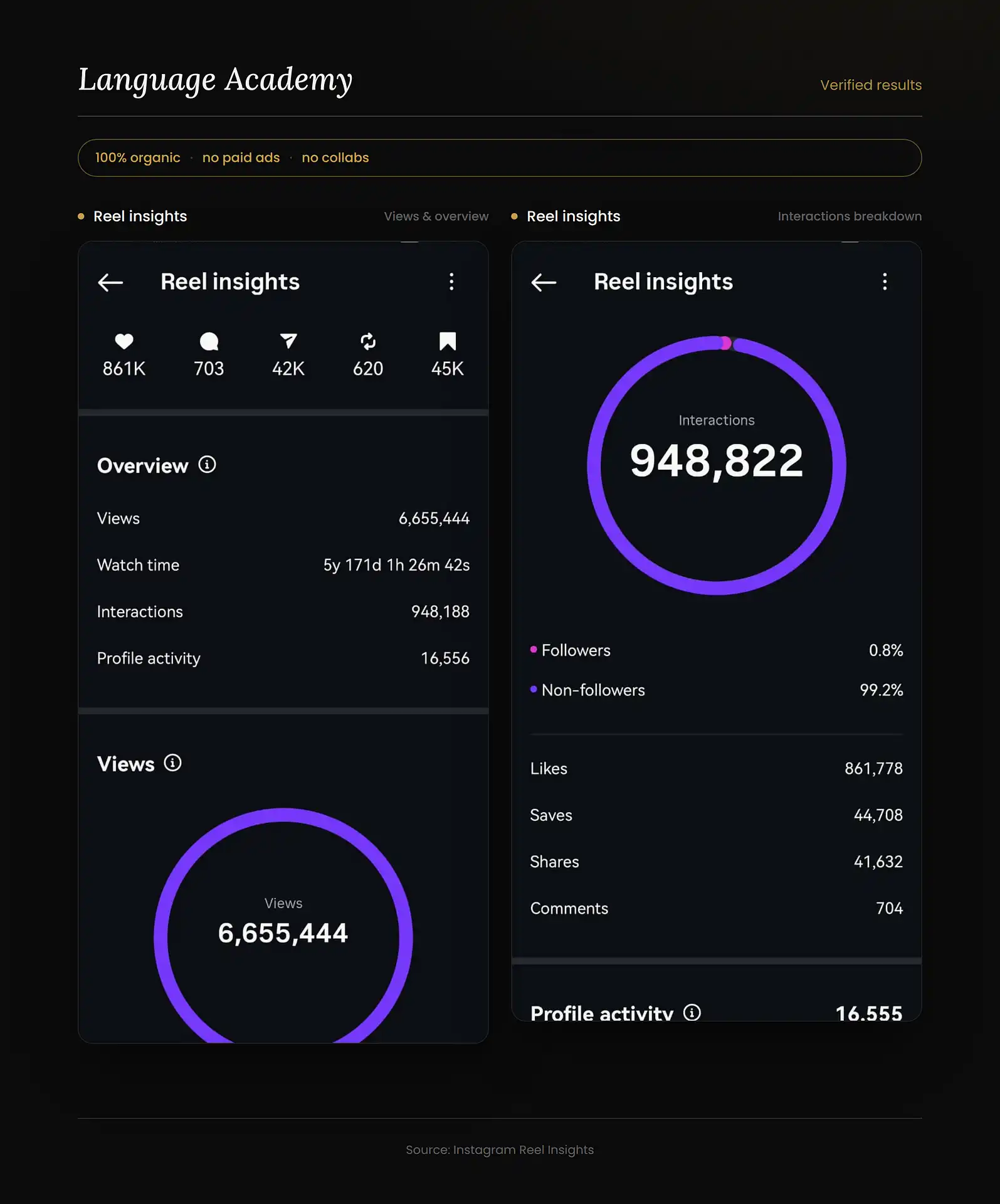Click the Source: Instagram Reel Insights footer text
The height and width of the screenshot is (1204, 1000).
point(500,1150)
